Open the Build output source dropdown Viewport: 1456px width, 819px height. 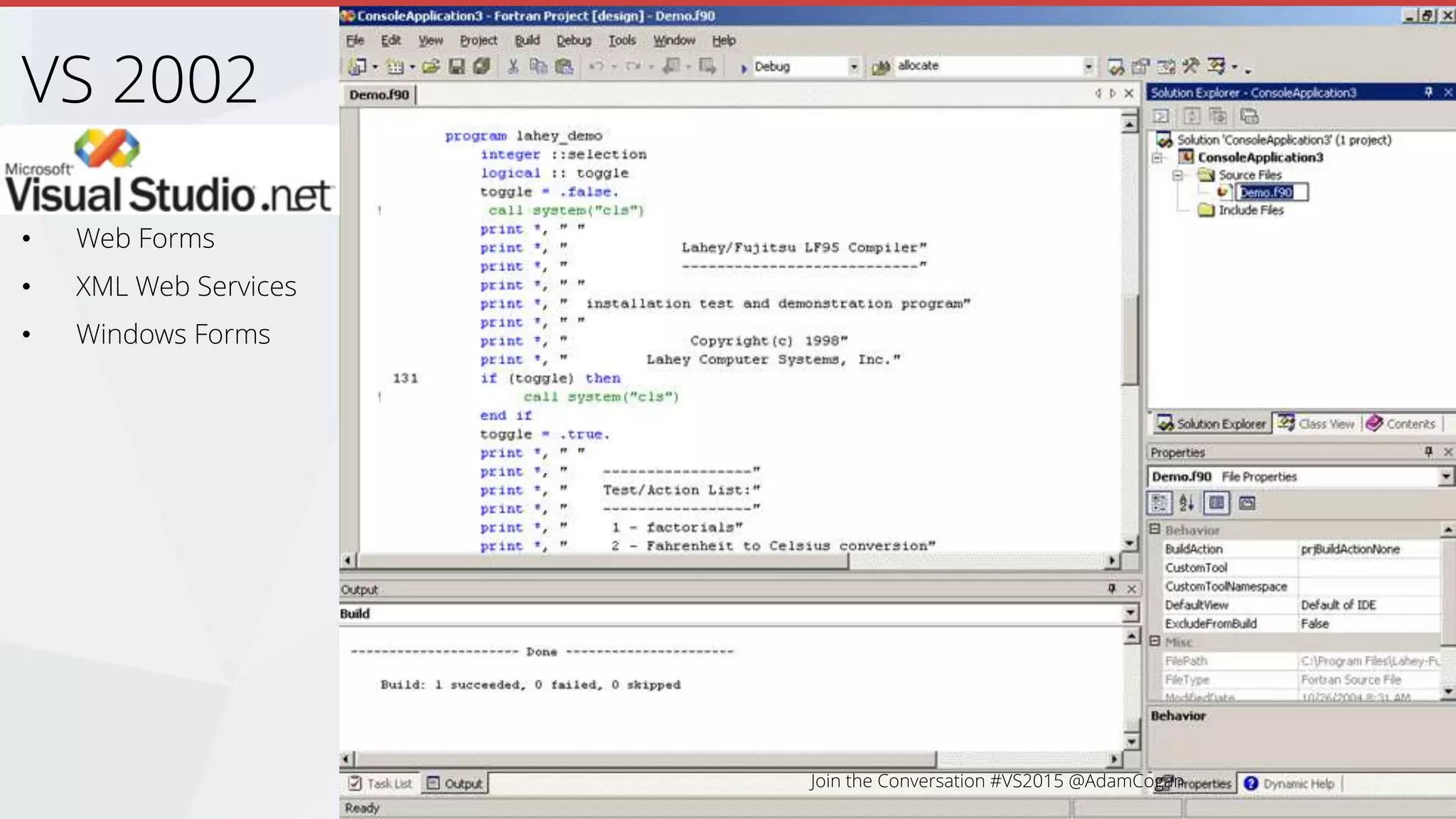pyautogui.click(x=1130, y=613)
